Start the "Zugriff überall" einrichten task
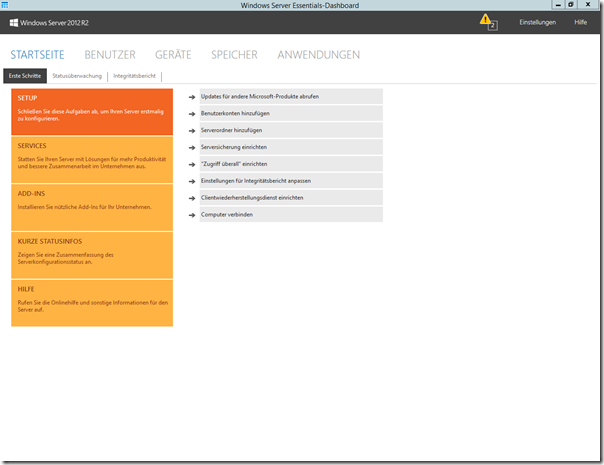 291,164
